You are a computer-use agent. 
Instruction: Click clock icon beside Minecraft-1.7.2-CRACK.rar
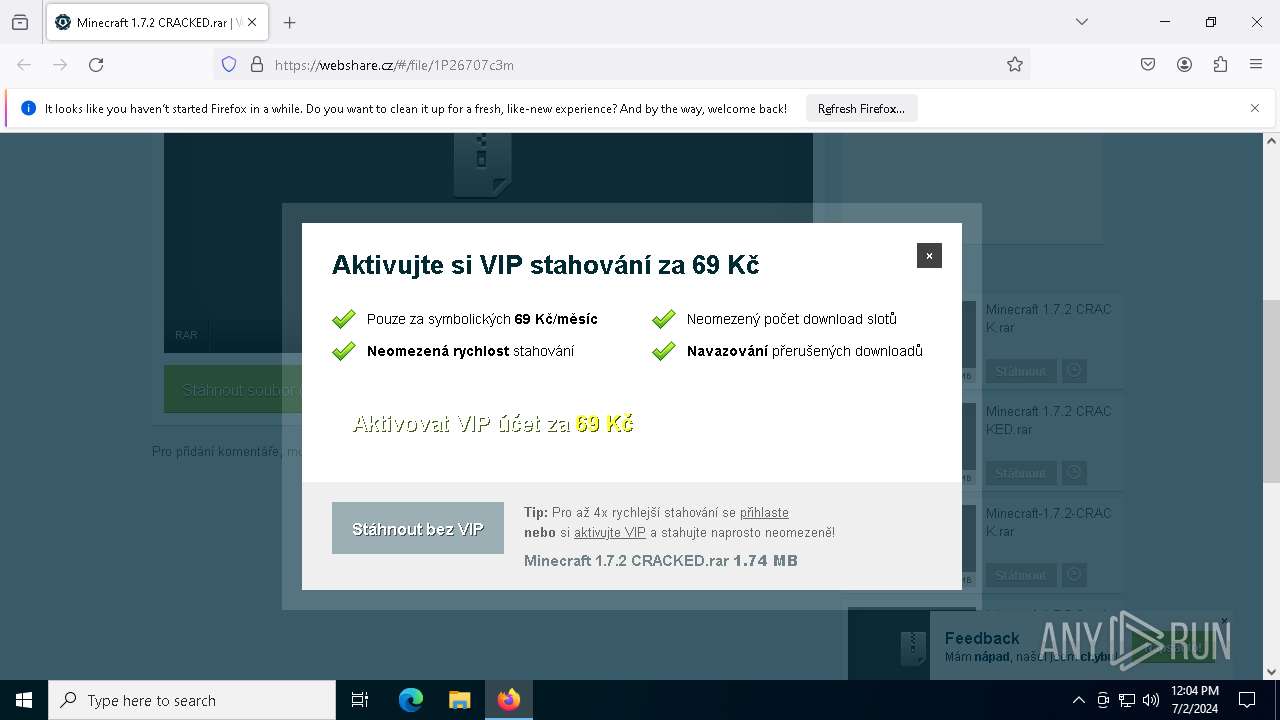tap(1074, 575)
